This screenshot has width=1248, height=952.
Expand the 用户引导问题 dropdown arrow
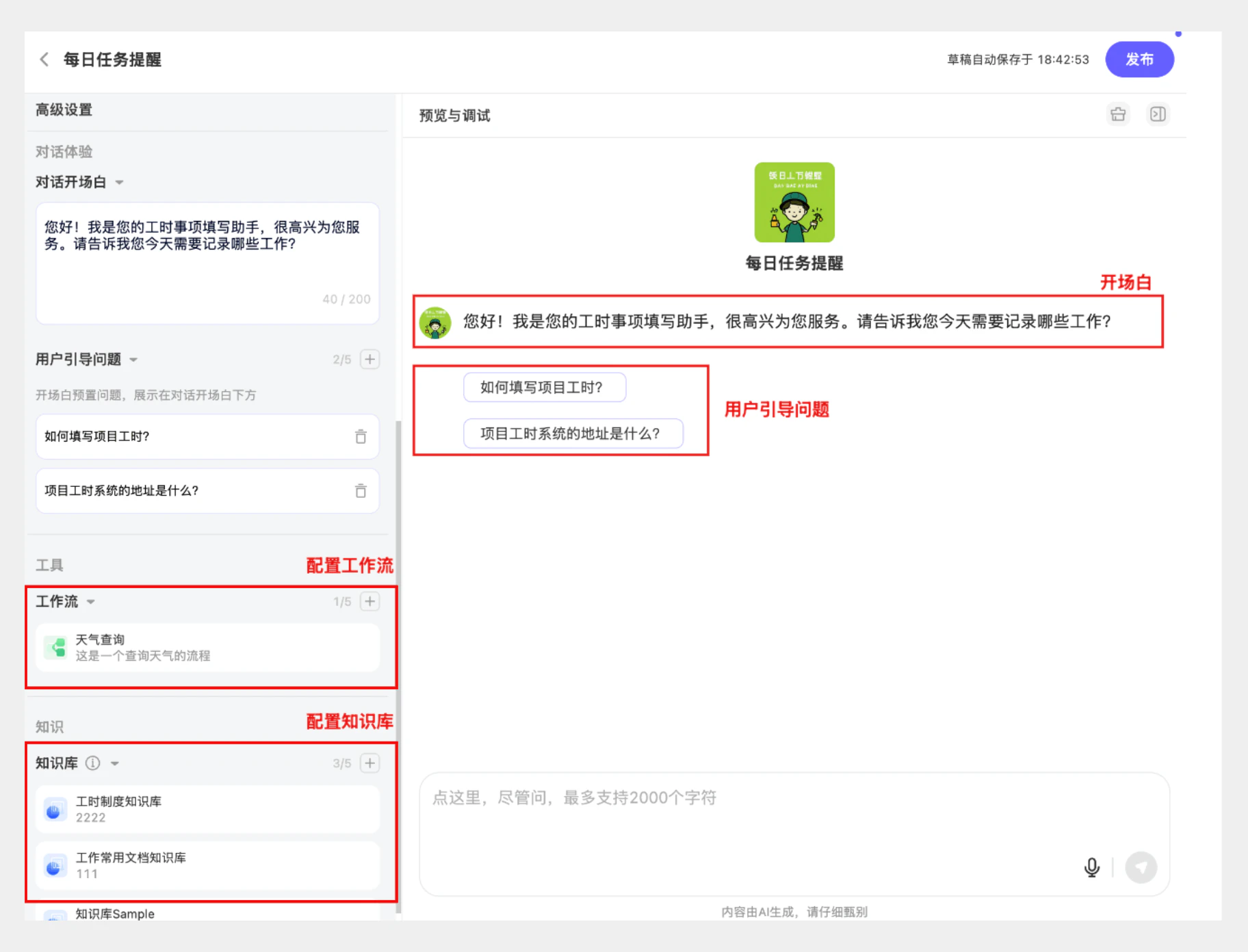(x=133, y=360)
